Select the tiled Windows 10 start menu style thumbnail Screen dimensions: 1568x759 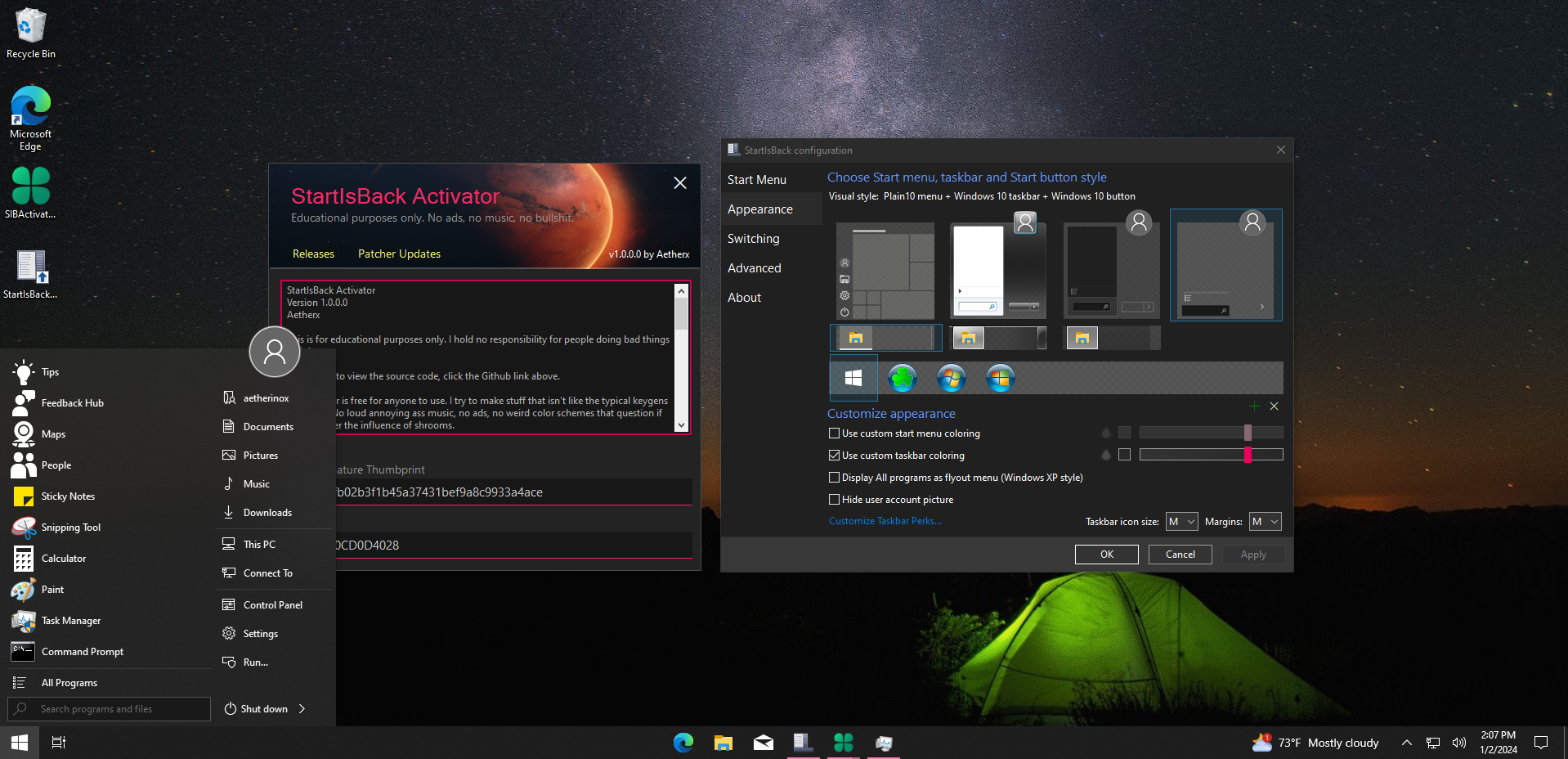click(x=886, y=271)
